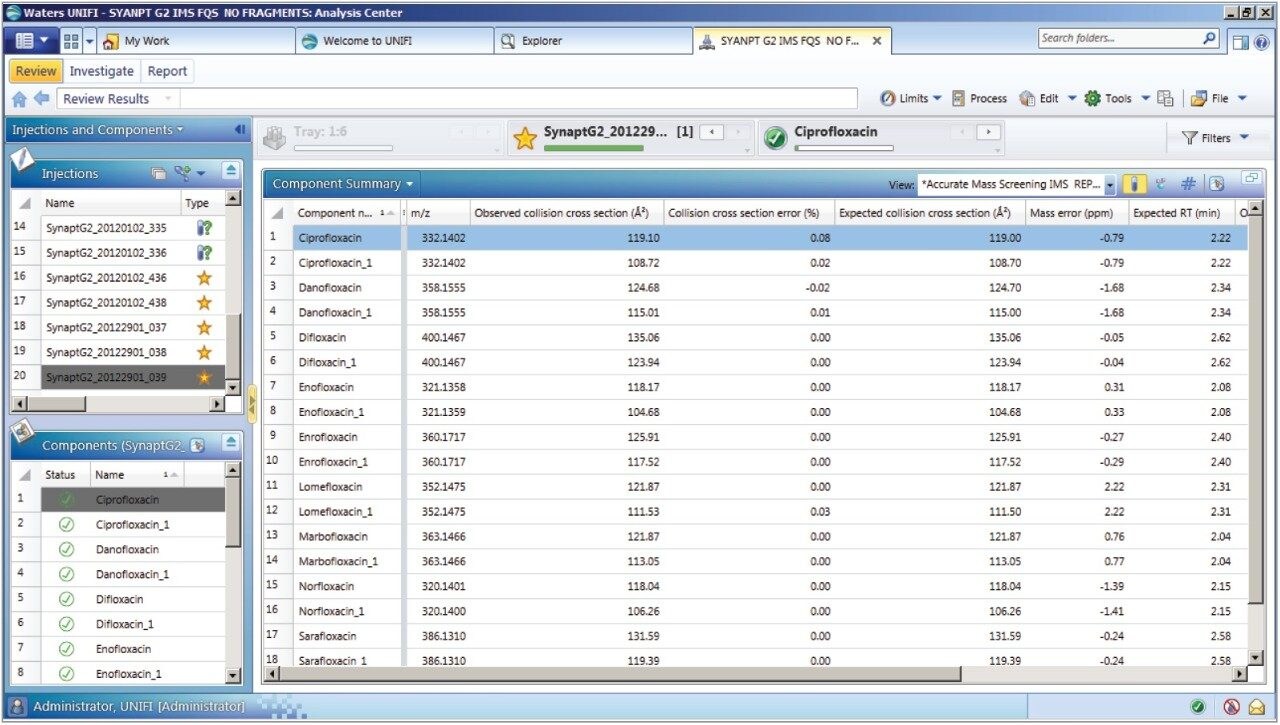Click the star icon of SynaptG2_20120102_436
The height and width of the screenshot is (725, 1280).
(204, 277)
